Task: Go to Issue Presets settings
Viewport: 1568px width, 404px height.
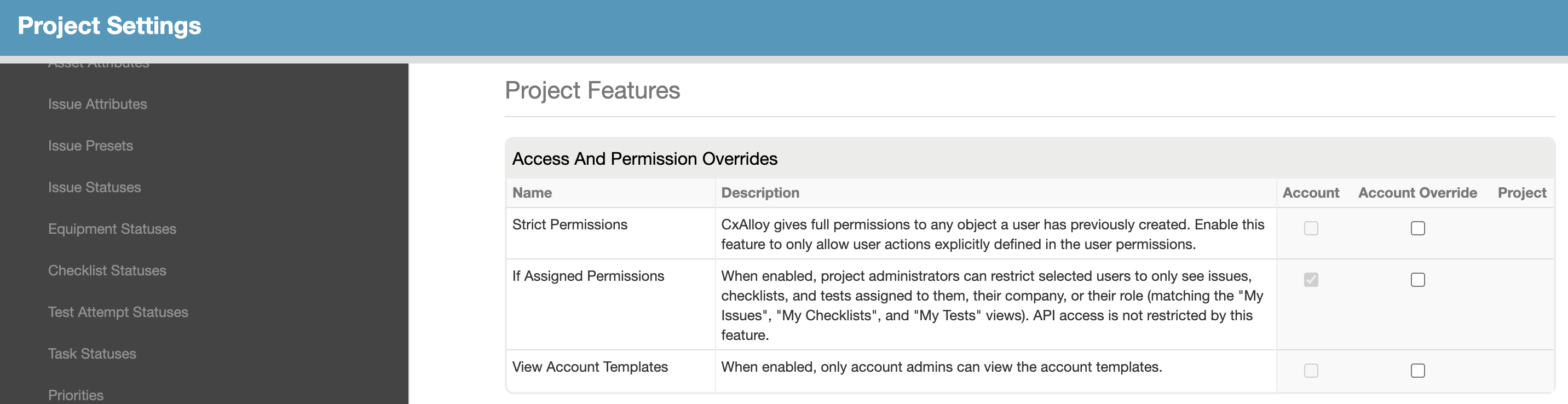Action: [x=90, y=146]
